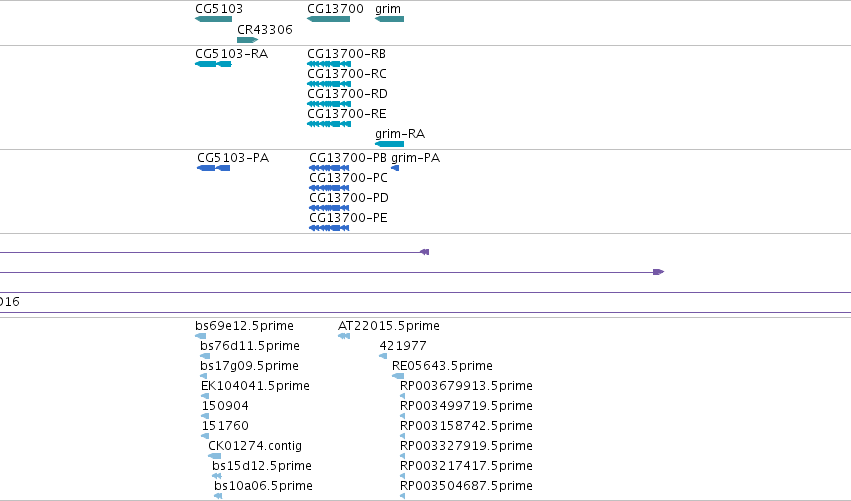Click the left-pointing purple feature arrowhead
851x501 pixels.
pos(424,252)
